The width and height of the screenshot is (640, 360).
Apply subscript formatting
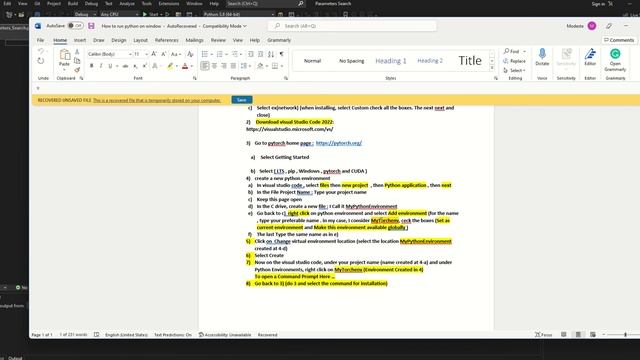point(135,66)
